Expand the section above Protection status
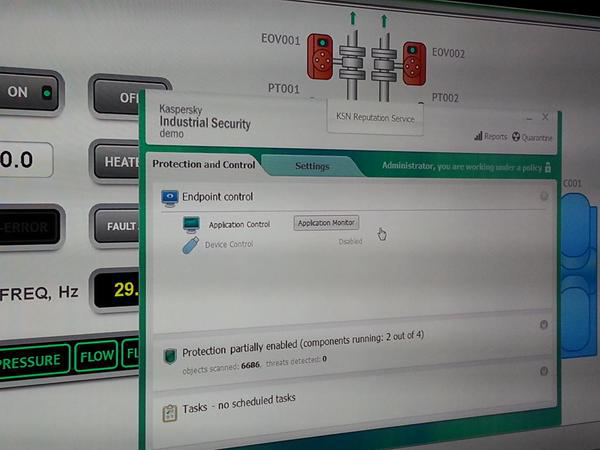This screenshot has height=450, width=600. [543, 324]
